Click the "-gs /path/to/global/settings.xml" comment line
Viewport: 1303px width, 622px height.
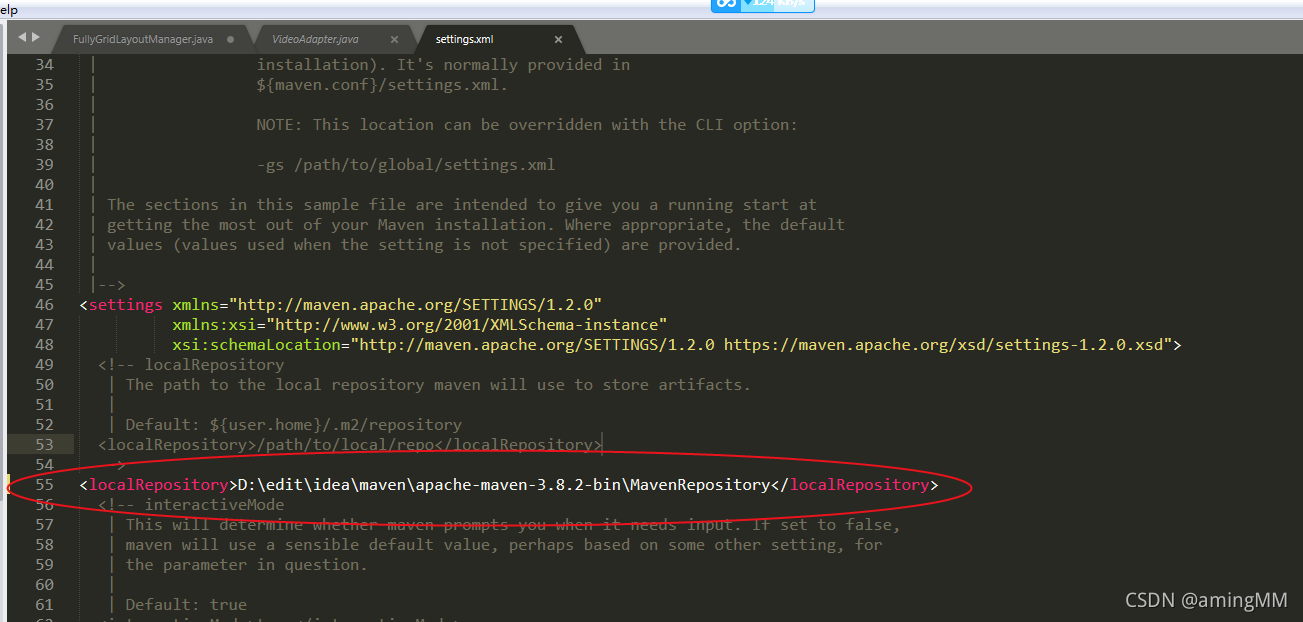(405, 164)
